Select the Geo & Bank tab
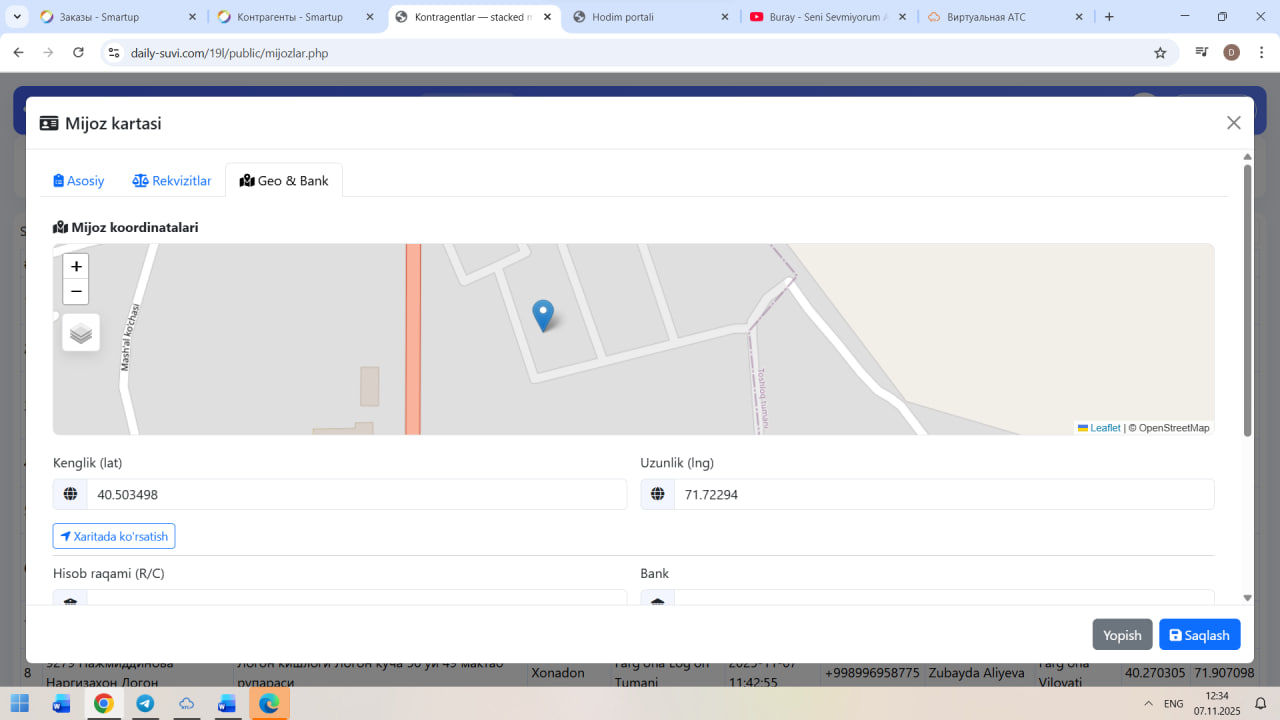Image resolution: width=1280 pixels, height=720 pixels. 284,181
